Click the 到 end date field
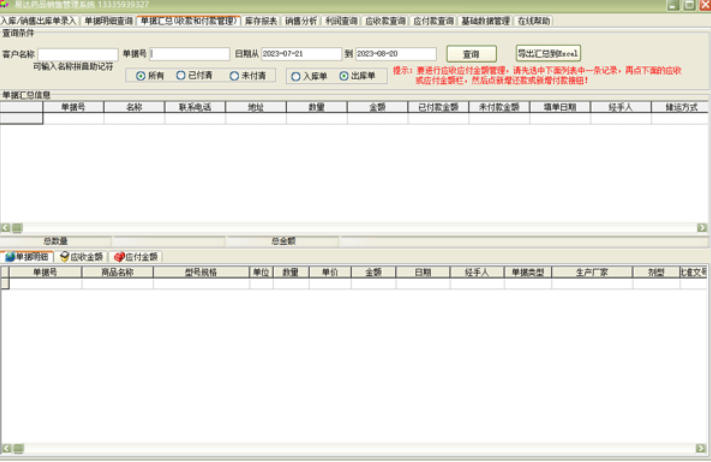This screenshot has width=711, height=462. click(396, 53)
